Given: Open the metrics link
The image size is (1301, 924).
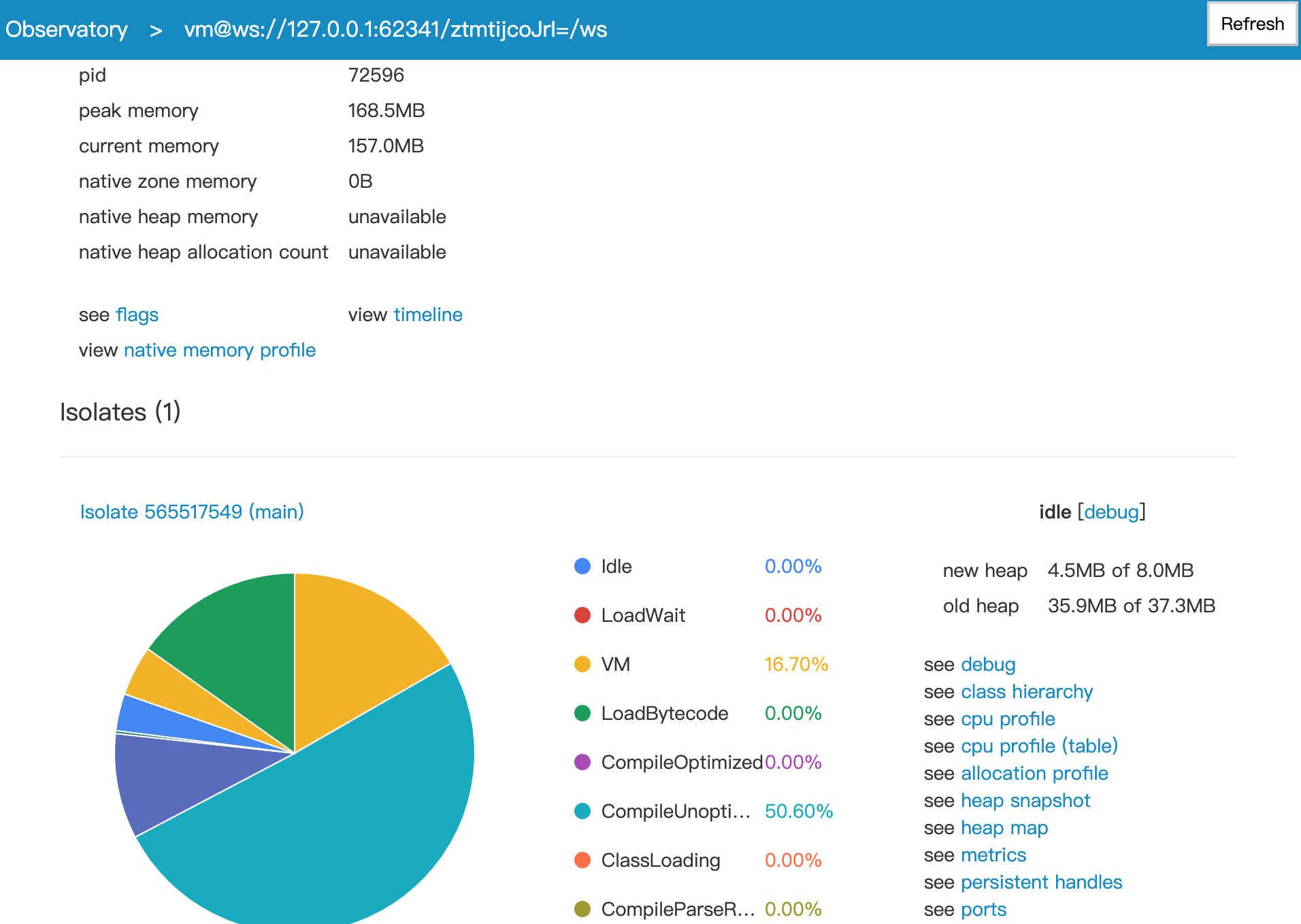Looking at the screenshot, I should coord(993,855).
